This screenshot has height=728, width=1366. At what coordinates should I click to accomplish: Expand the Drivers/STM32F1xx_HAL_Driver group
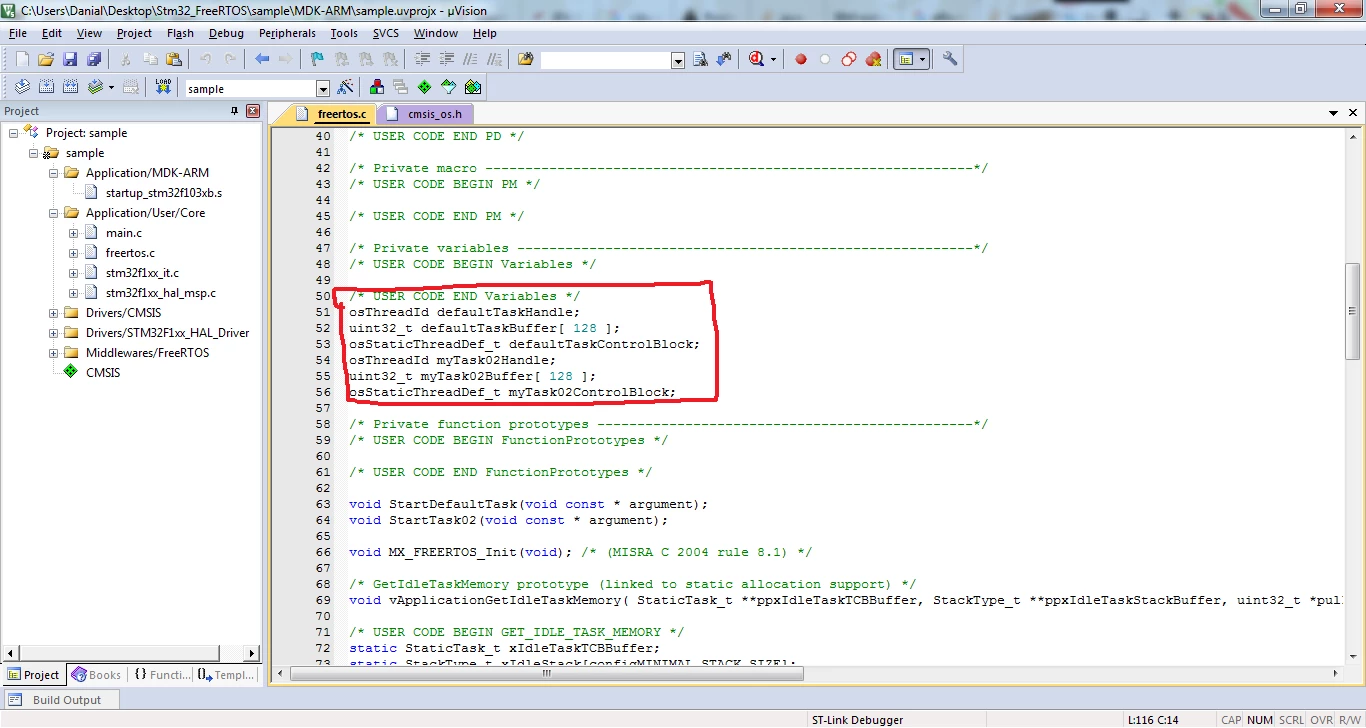[54, 333]
